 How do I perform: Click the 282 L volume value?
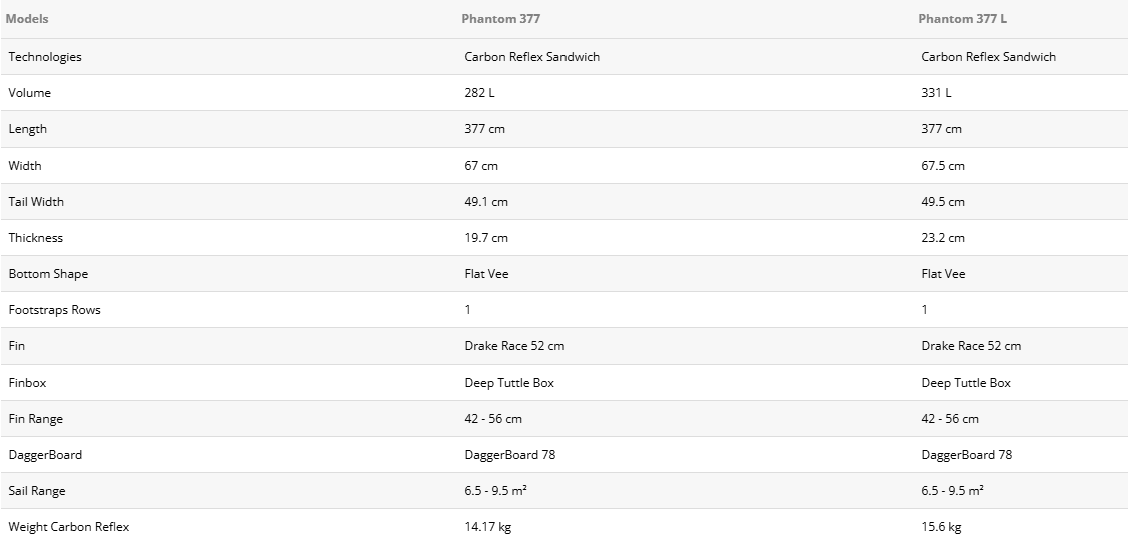click(479, 93)
